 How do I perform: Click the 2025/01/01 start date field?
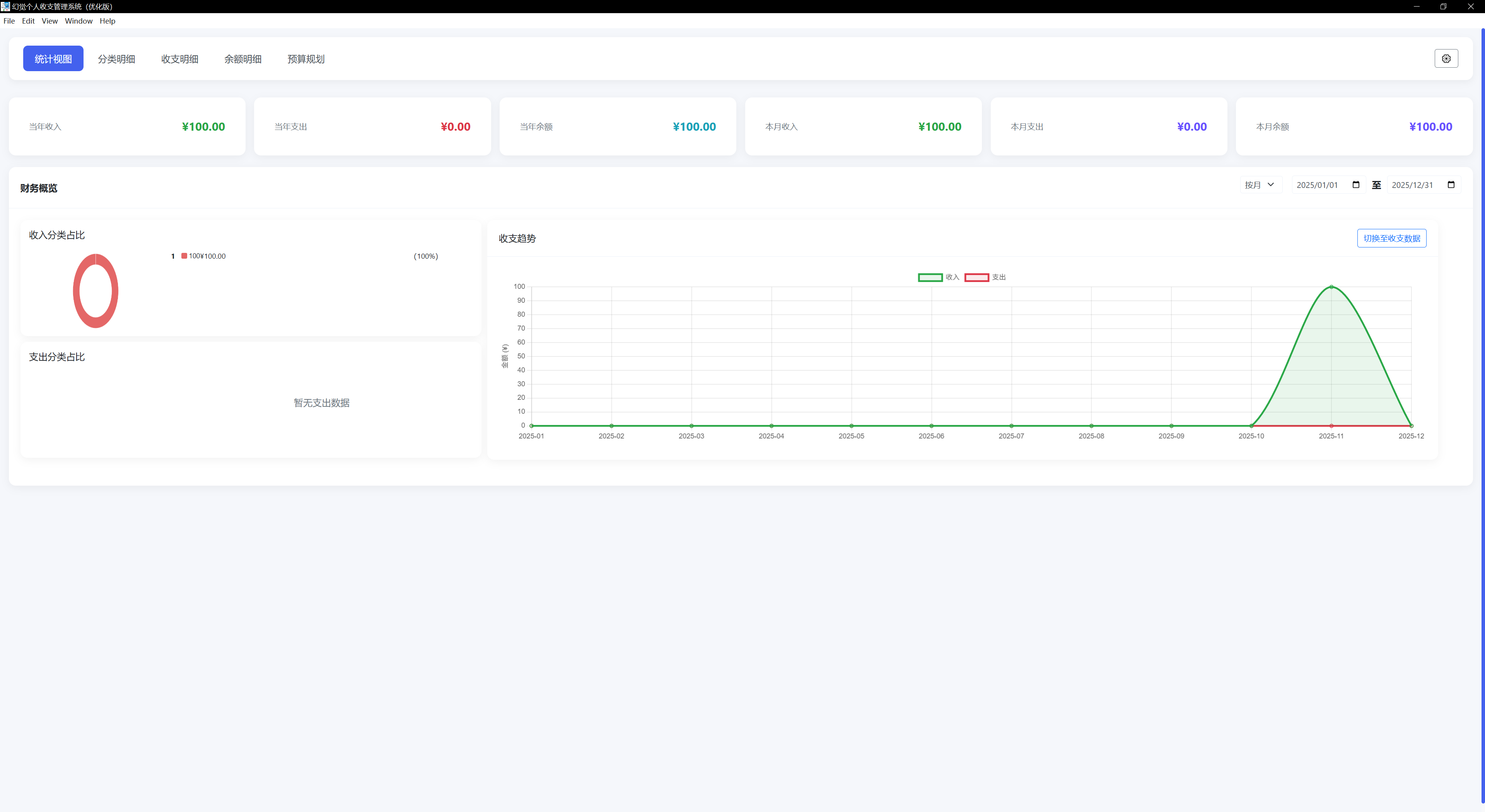point(1317,185)
